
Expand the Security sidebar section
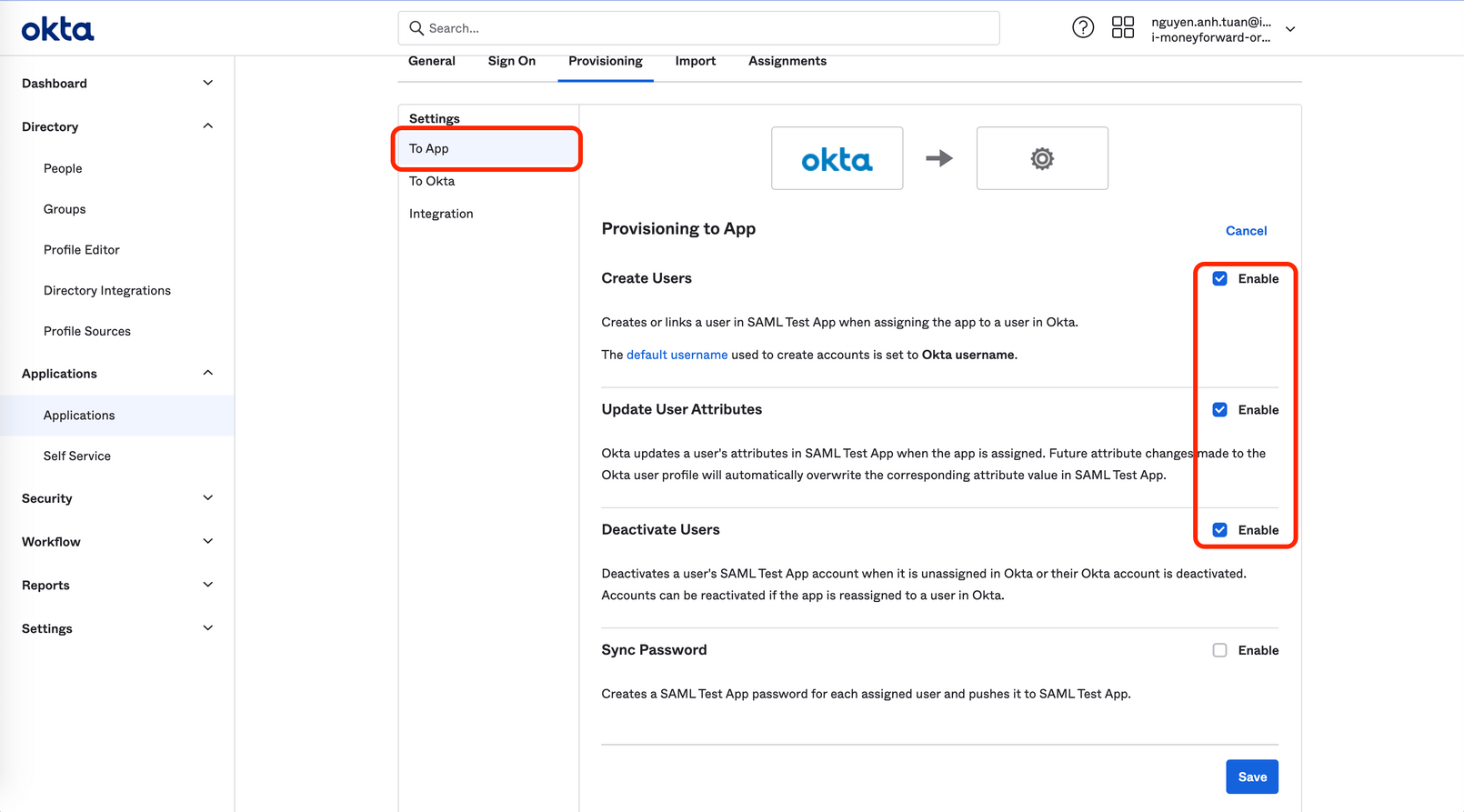117,498
